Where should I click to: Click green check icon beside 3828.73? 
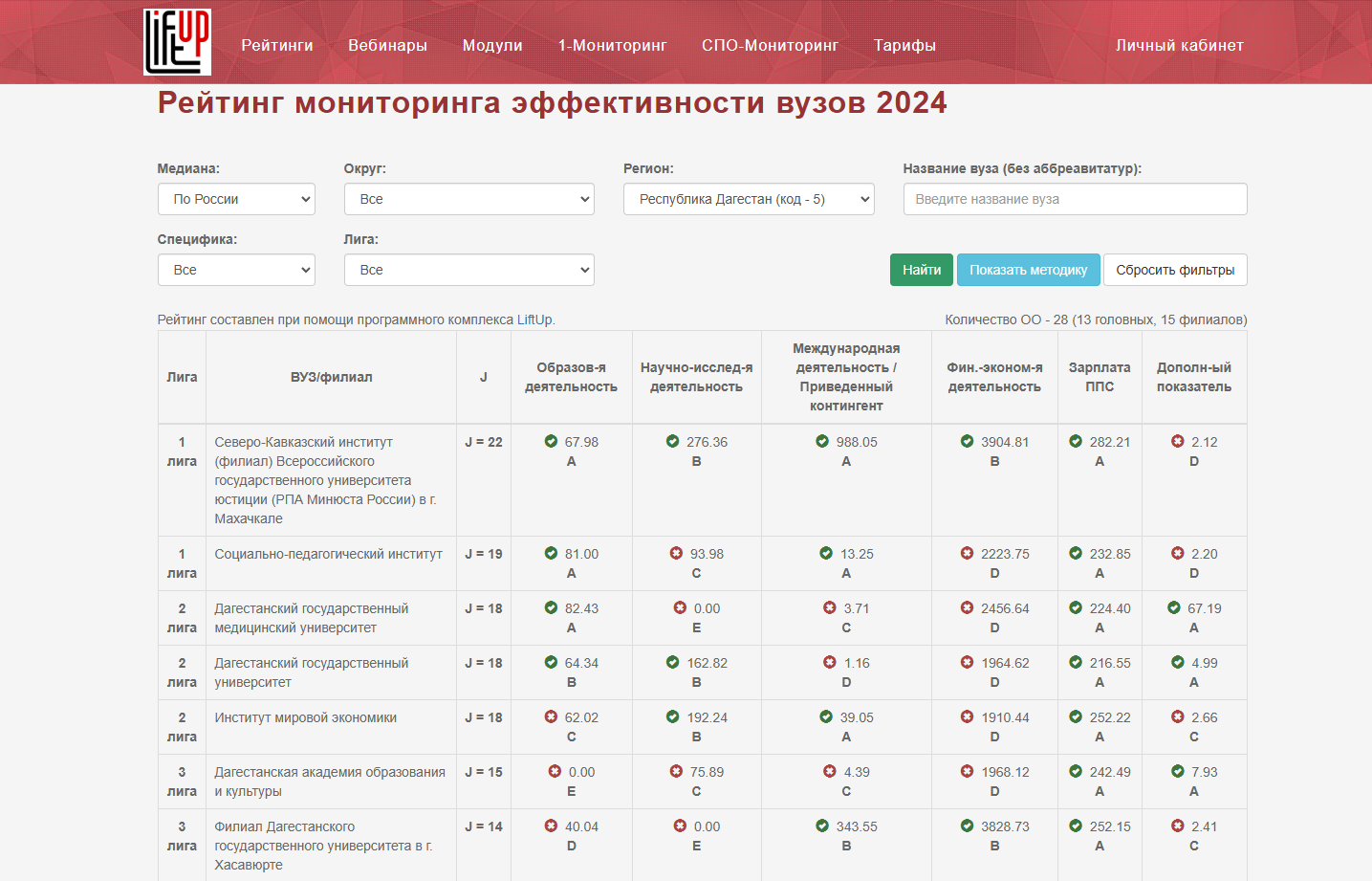(968, 826)
